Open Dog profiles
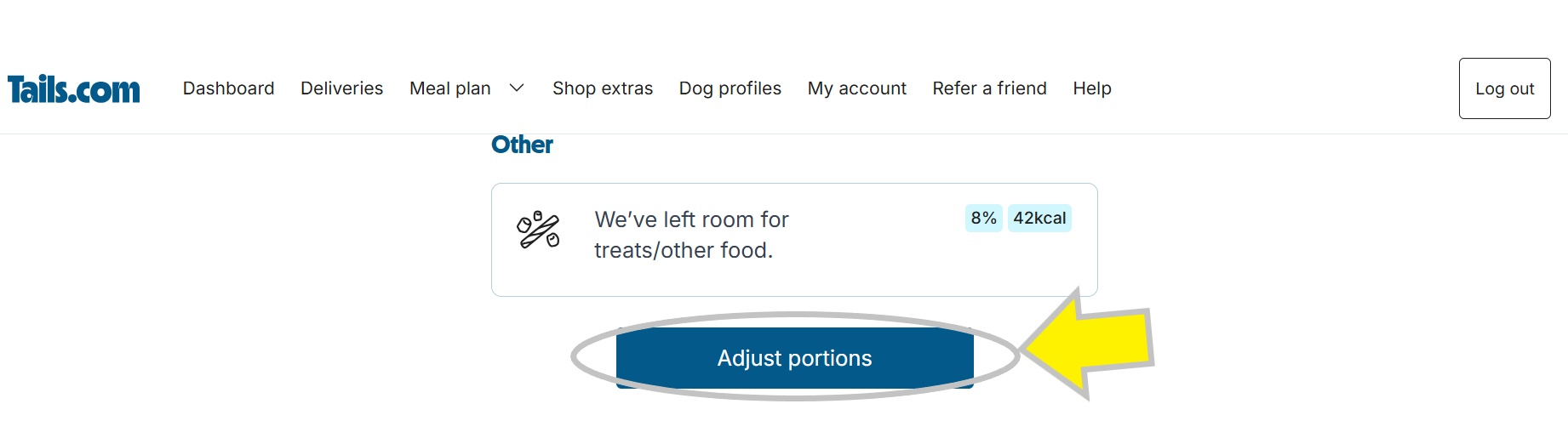The height and width of the screenshot is (421, 1568). pos(730,88)
